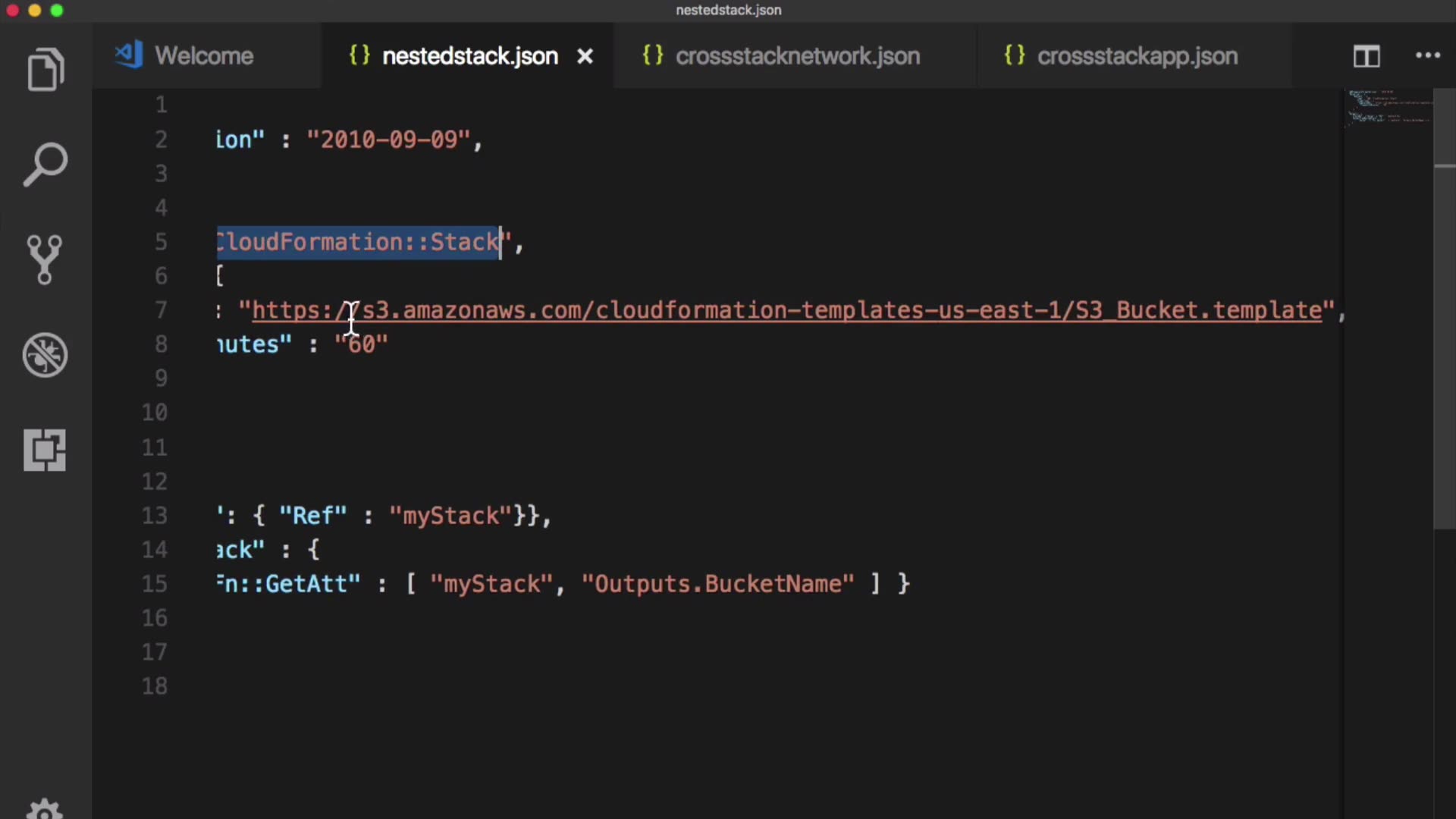Click the code minimap preview
1456x819 pixels.
click(x=1389, y=108)
